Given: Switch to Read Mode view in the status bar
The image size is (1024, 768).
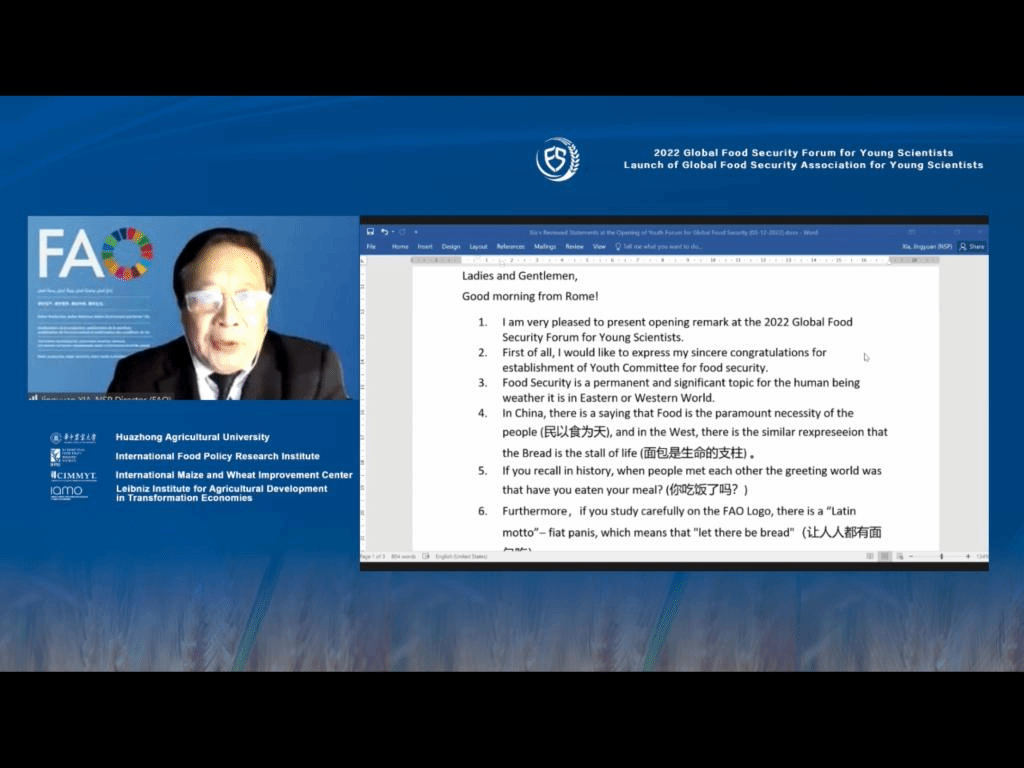Looking at the screenshot, I should click(869, 556).
